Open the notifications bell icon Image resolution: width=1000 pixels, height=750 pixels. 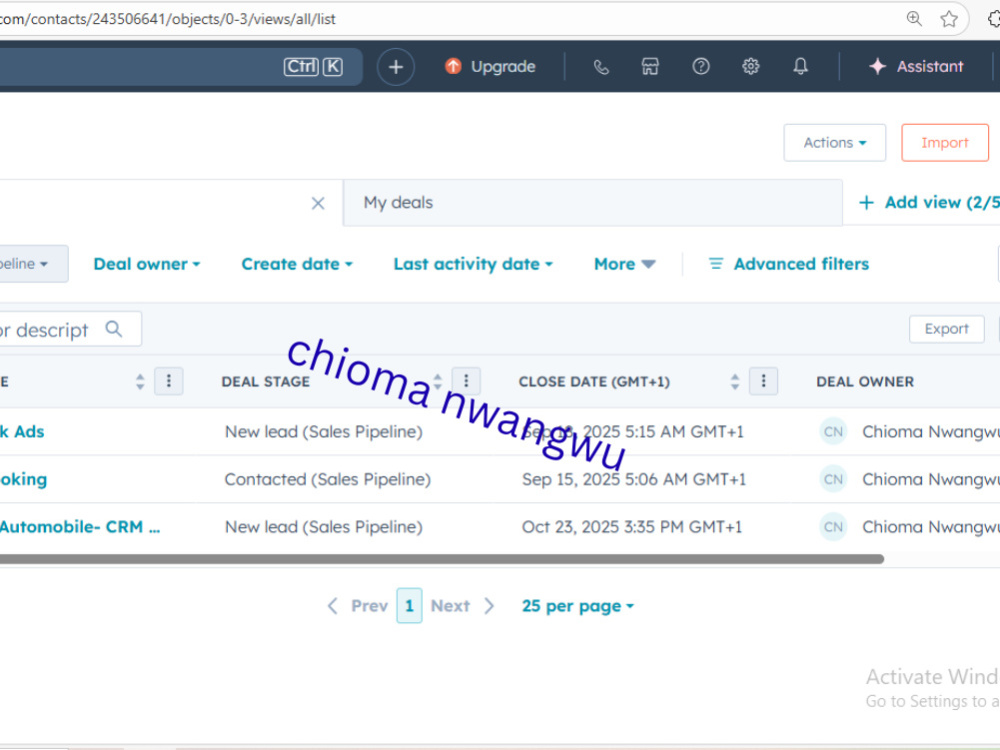(x=800, y=66)
